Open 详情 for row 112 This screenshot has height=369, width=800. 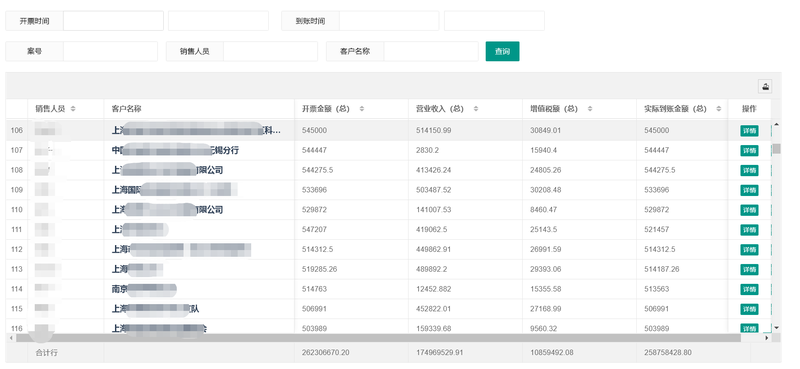click(x=749, y=250)
